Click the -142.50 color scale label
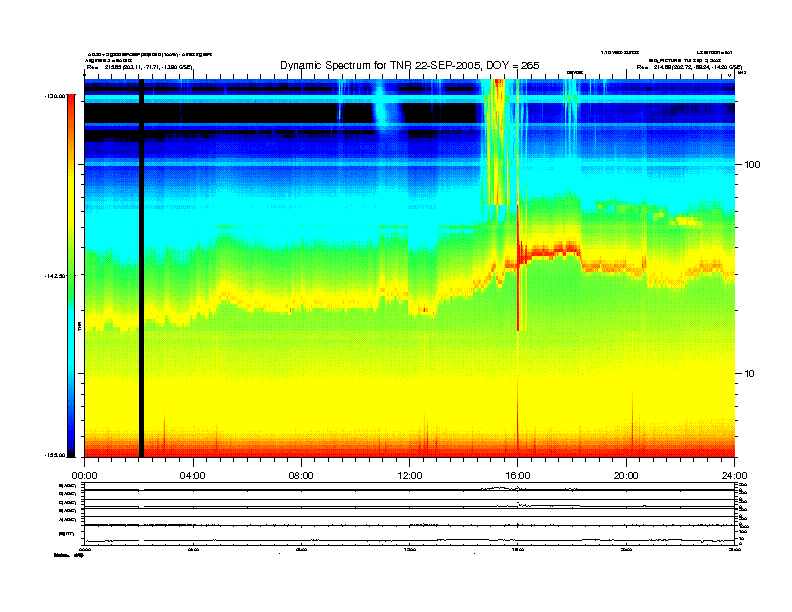The width and height of the screenshot is (792, 612). [x=55, y=276]
